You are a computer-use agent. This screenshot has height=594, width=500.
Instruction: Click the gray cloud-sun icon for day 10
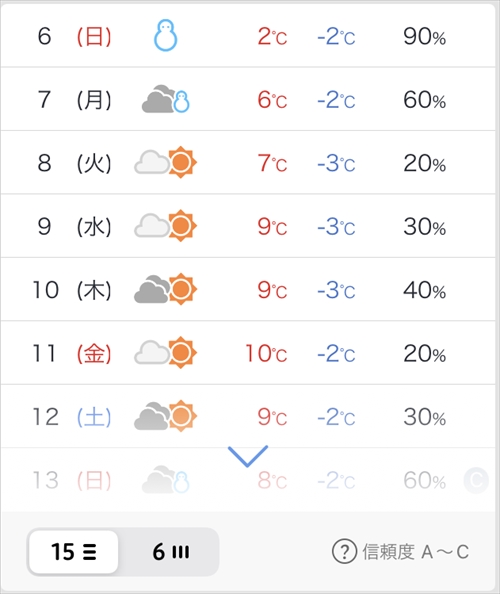click(166, 289)
